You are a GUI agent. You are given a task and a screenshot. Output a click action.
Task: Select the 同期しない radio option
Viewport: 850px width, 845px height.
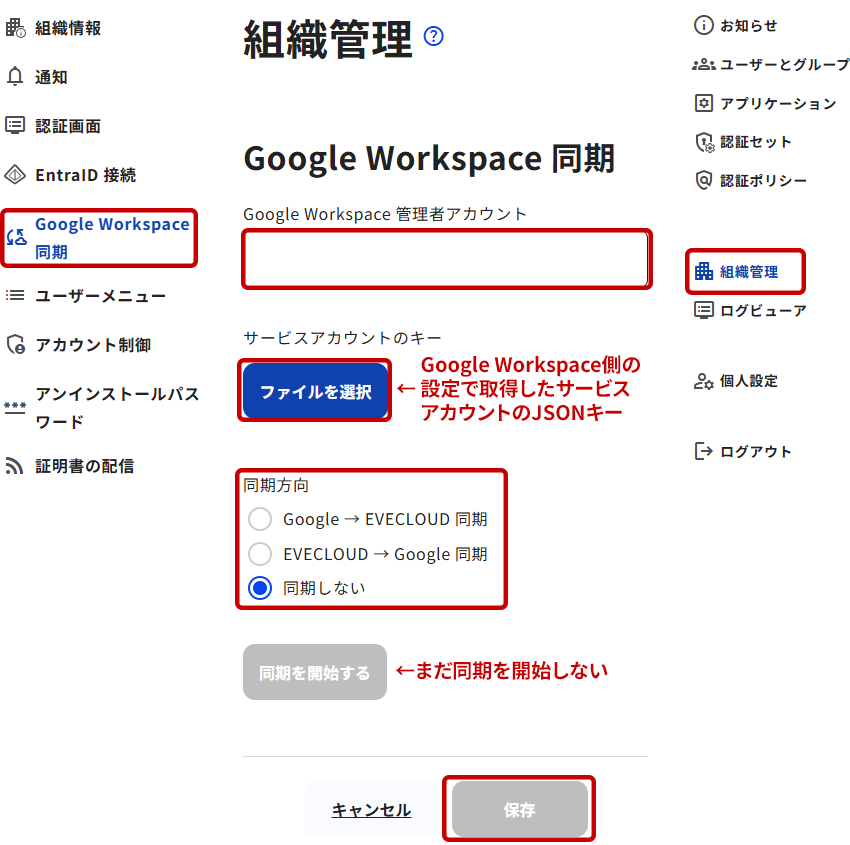[260, 588]
